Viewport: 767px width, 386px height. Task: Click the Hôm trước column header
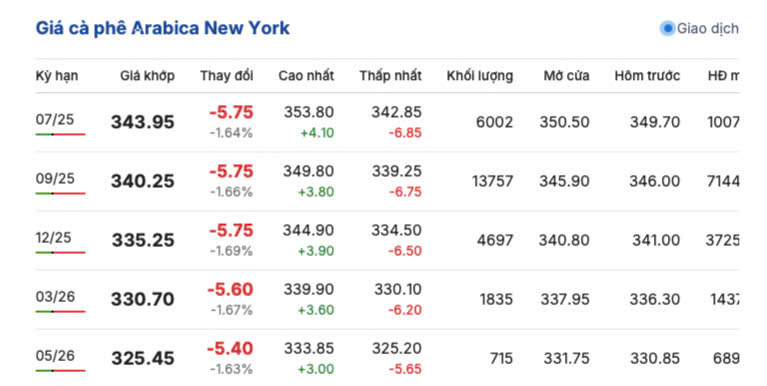[x=647, y=76]
